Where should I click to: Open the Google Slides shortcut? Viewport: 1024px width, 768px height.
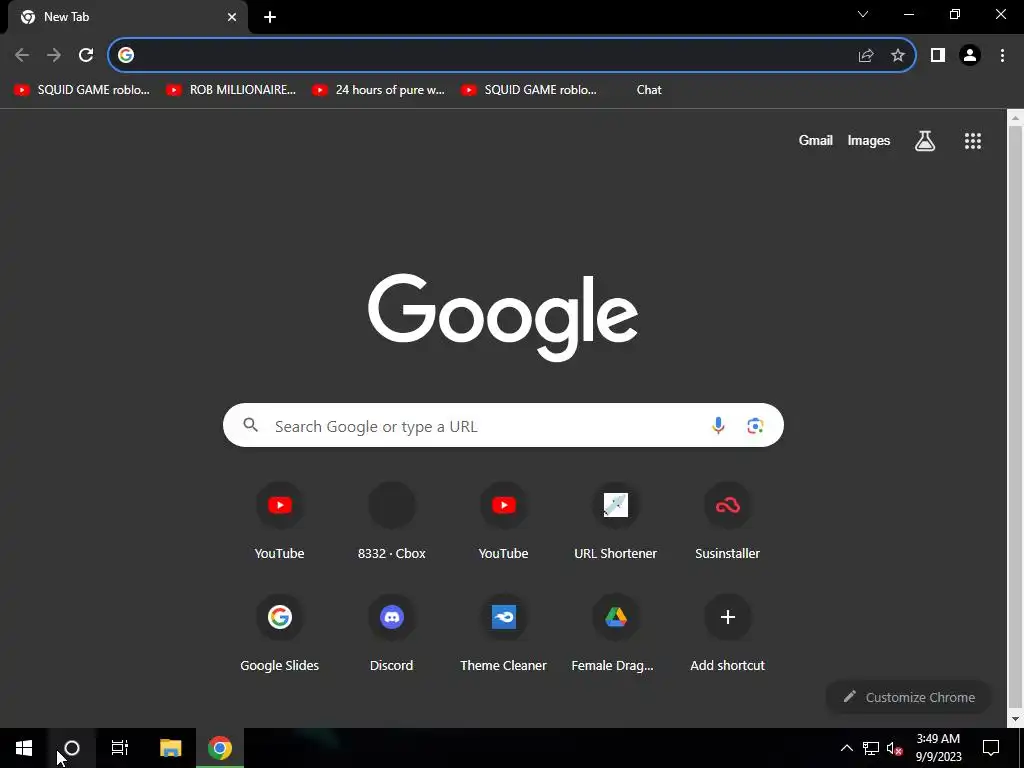[280, 634]
